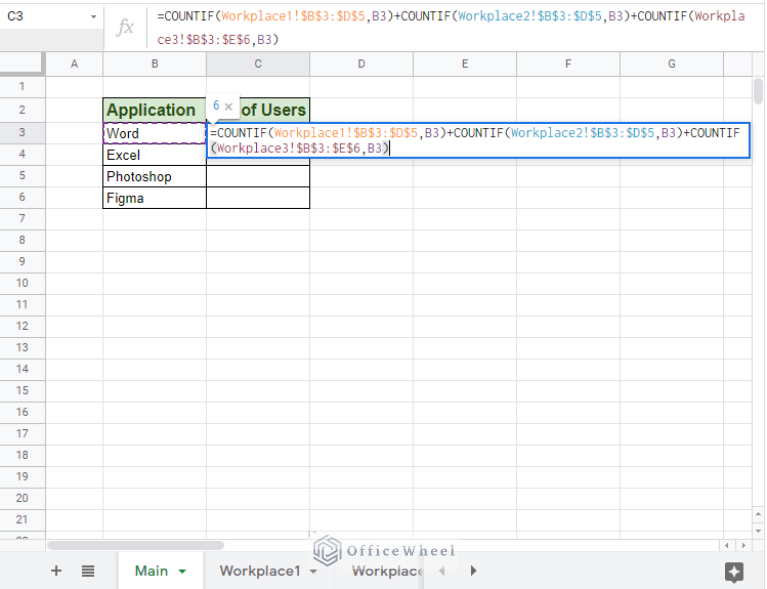Click inside the formula bar text

450,27
